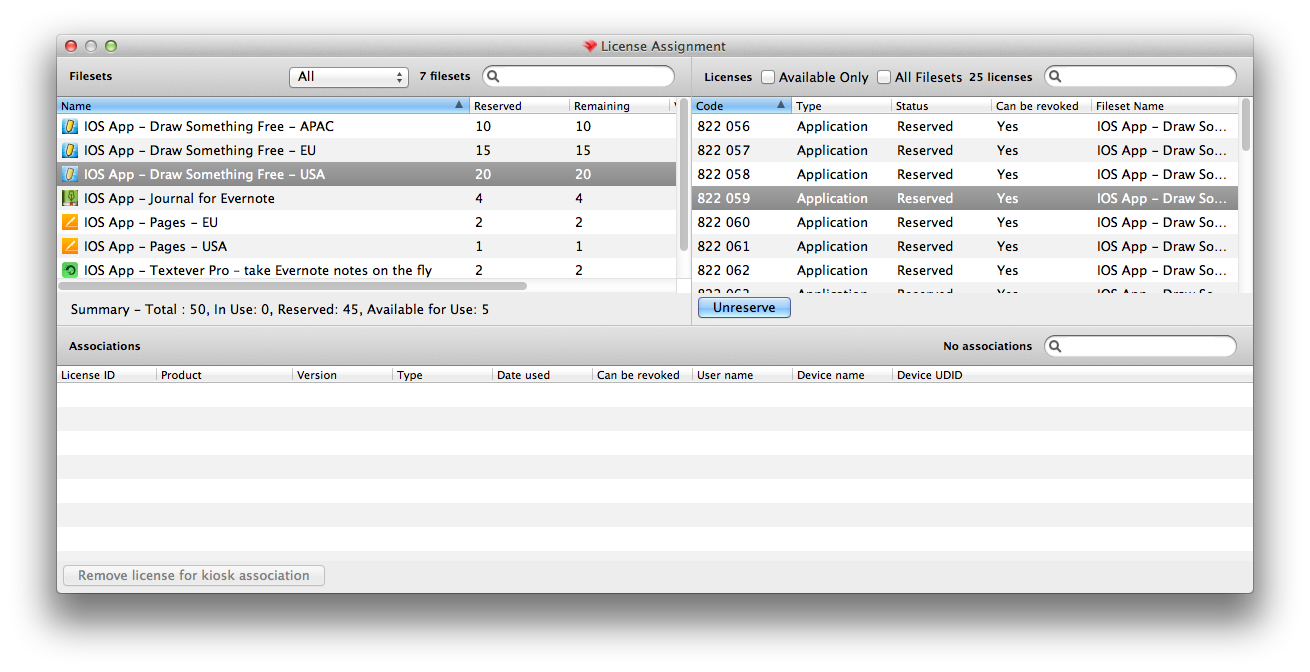Select the IOS App – Pages – EU row
Image resolution: width=1310 pixels, height=672 pixels.
pyautogui.click(x=366, y=222)
